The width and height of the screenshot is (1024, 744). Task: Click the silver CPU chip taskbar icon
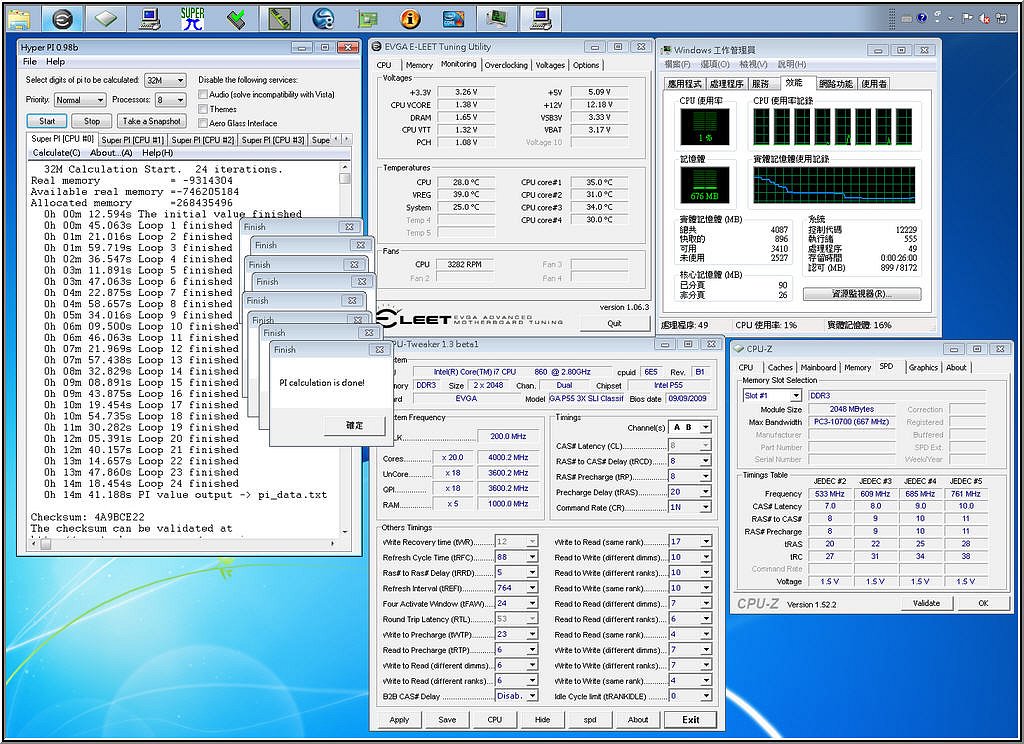pos(106,18)
